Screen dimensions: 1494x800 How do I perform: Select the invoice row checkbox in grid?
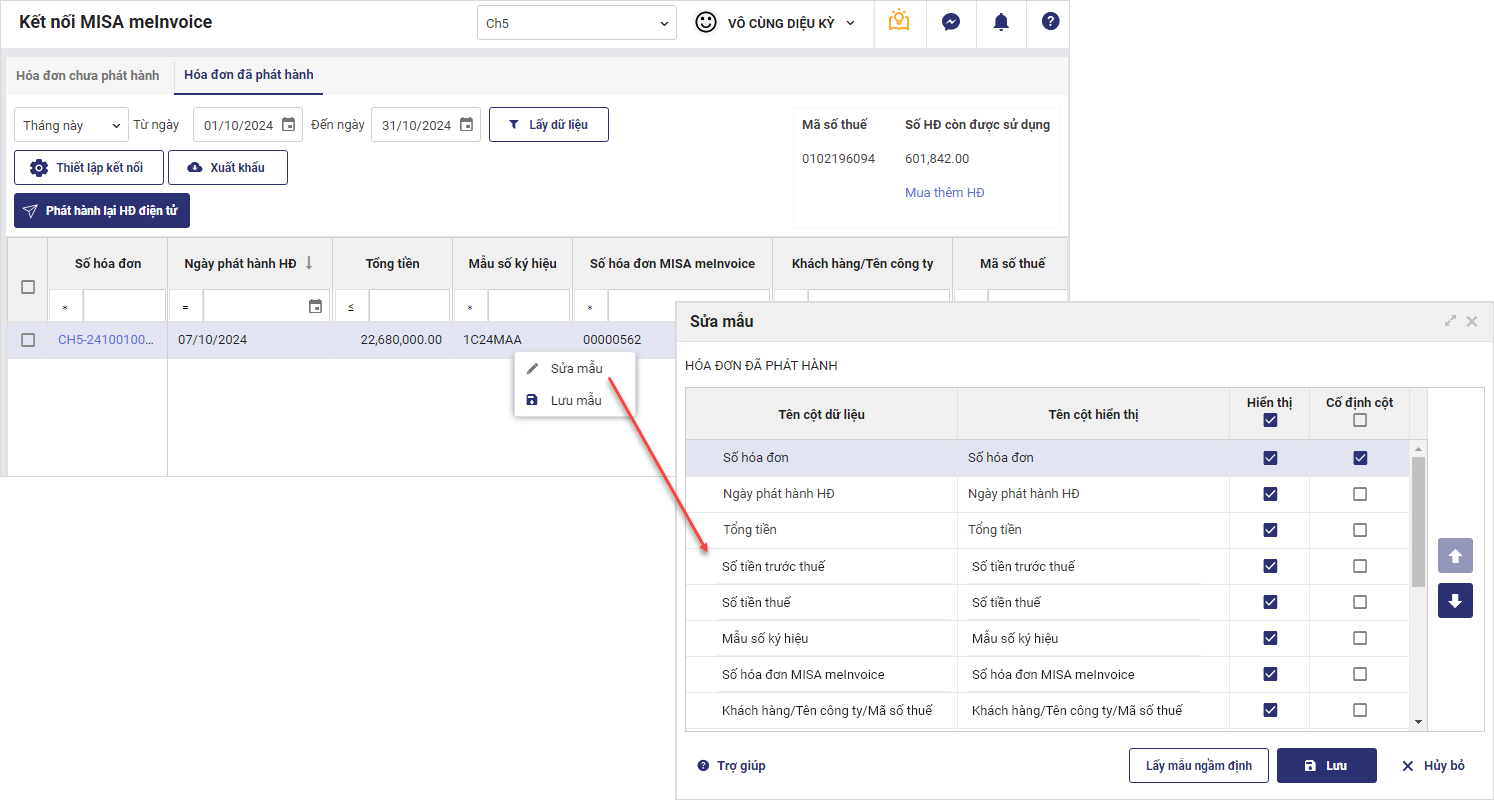click(28, 340)
